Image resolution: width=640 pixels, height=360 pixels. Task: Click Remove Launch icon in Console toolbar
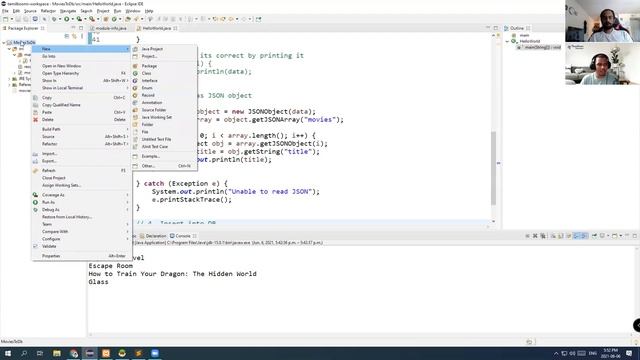535,236
